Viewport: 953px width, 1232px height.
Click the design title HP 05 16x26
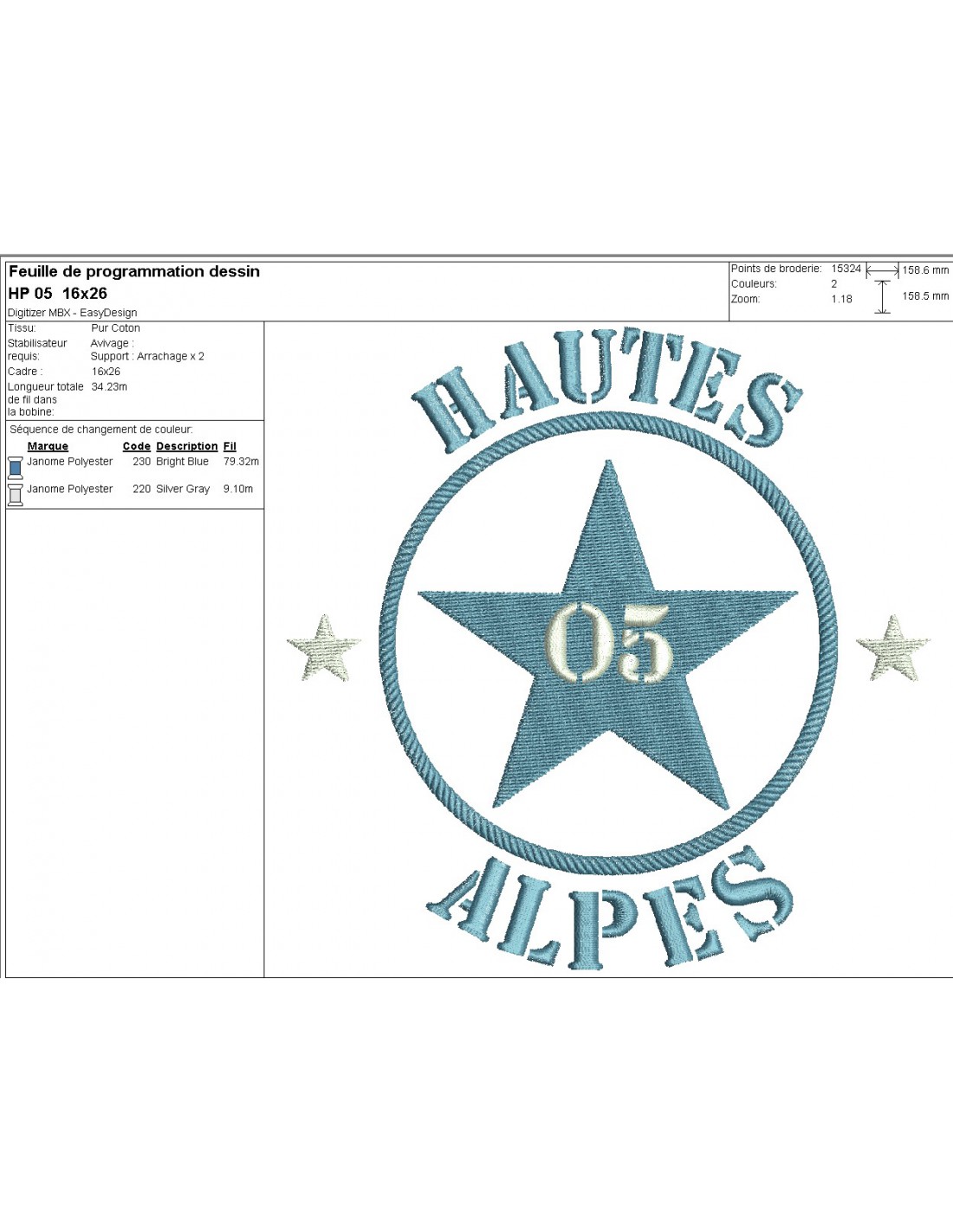(57, 293)
